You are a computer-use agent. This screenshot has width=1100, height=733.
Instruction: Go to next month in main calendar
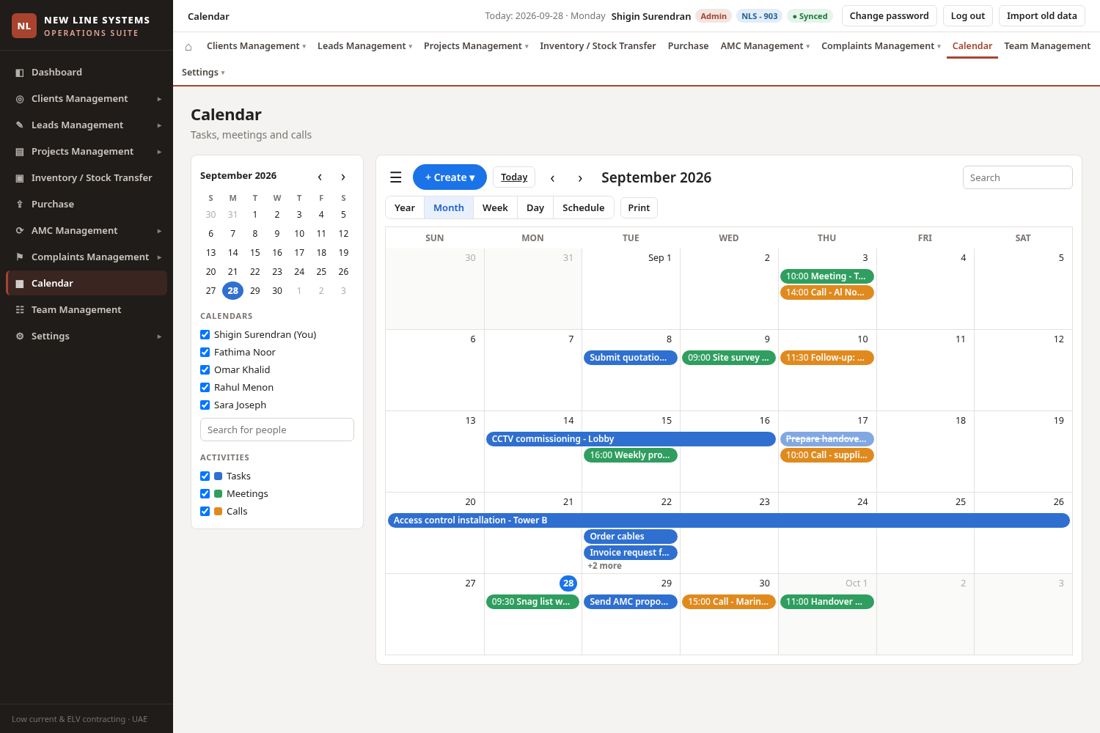pyautogui.click(x=580, y=178)
